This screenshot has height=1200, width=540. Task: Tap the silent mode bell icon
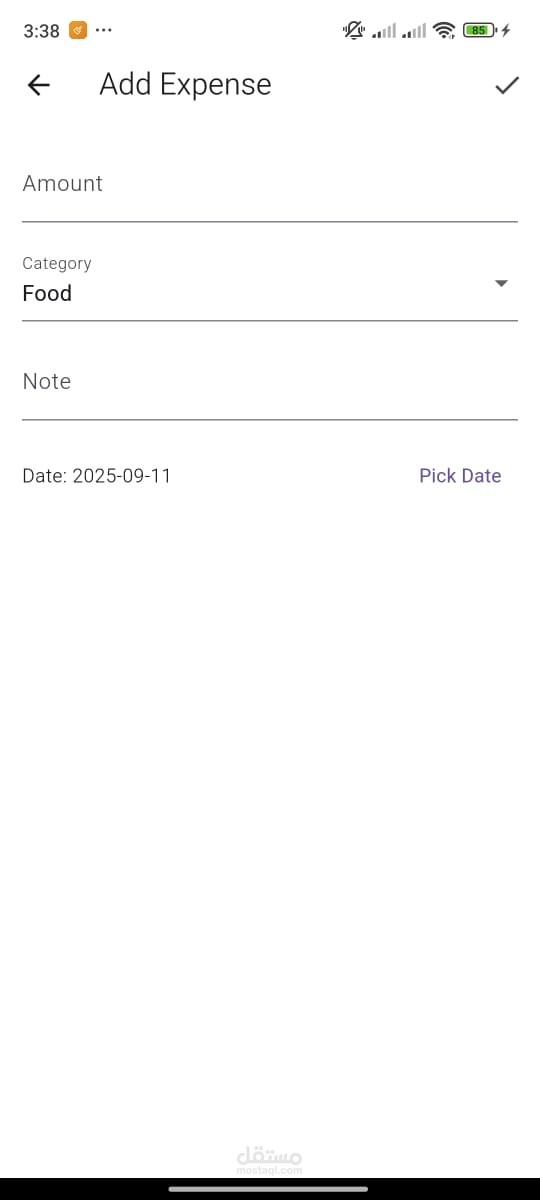click(x=354, y=30)
